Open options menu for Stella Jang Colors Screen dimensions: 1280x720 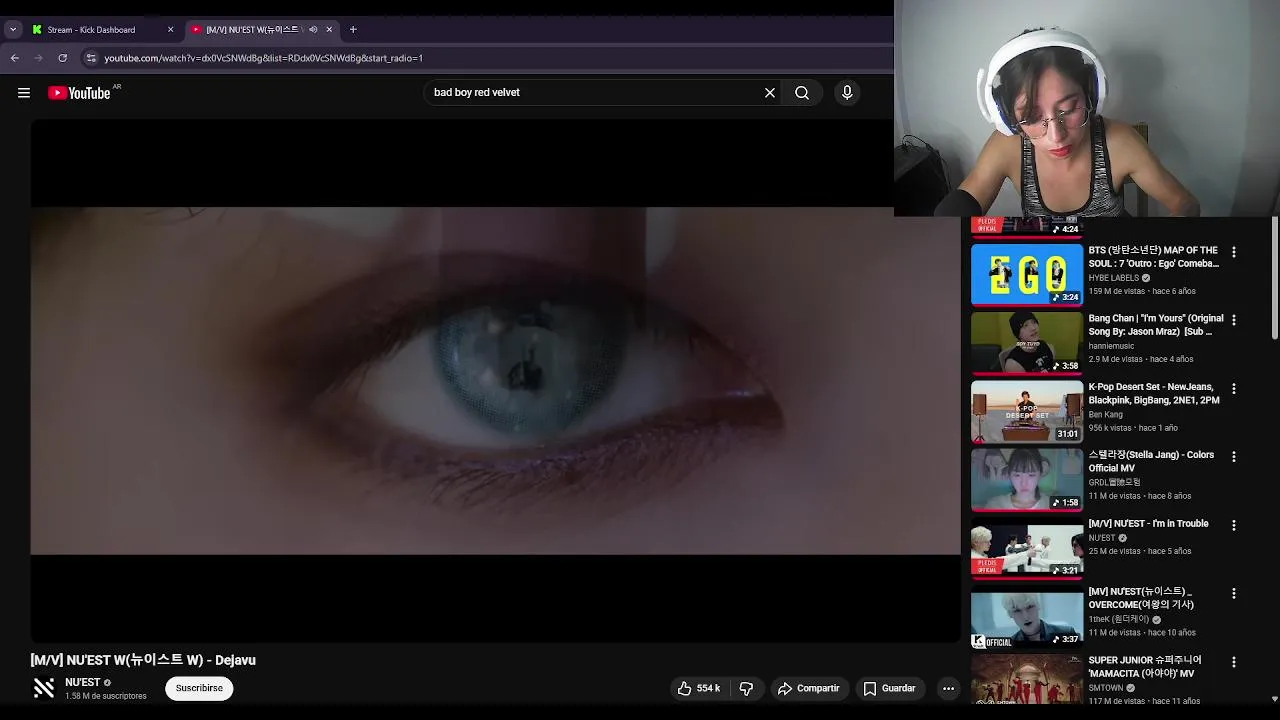[x=1233, y=456]
